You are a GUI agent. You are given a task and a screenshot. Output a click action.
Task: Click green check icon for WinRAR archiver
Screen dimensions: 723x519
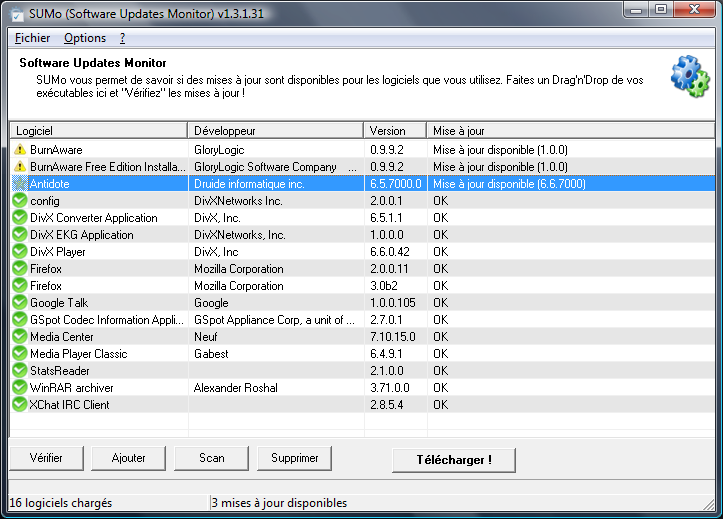tap(20, 387)
